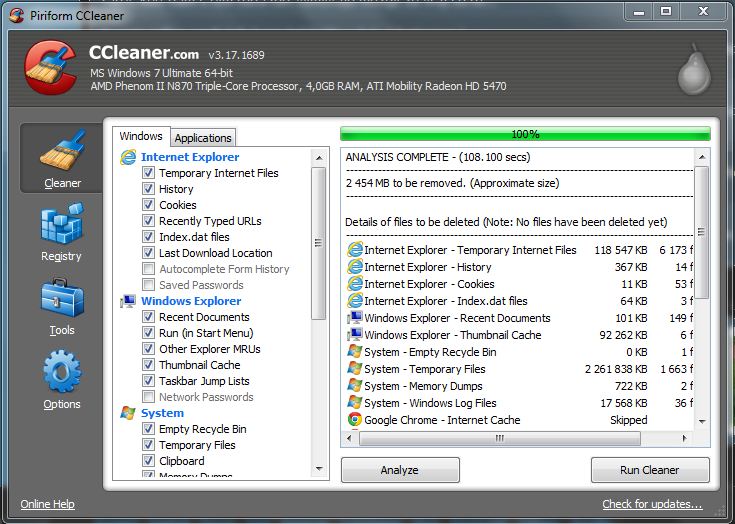735x524 pixels.
Task: Toggle Run (in Start Menu) checkbox
Action: [x=148, y=333]
